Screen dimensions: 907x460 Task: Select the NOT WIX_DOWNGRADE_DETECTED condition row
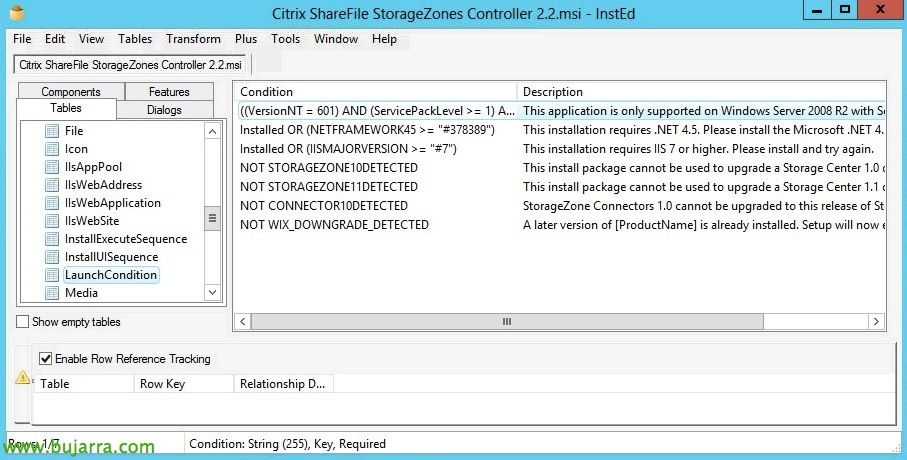(x=560, y=225)
